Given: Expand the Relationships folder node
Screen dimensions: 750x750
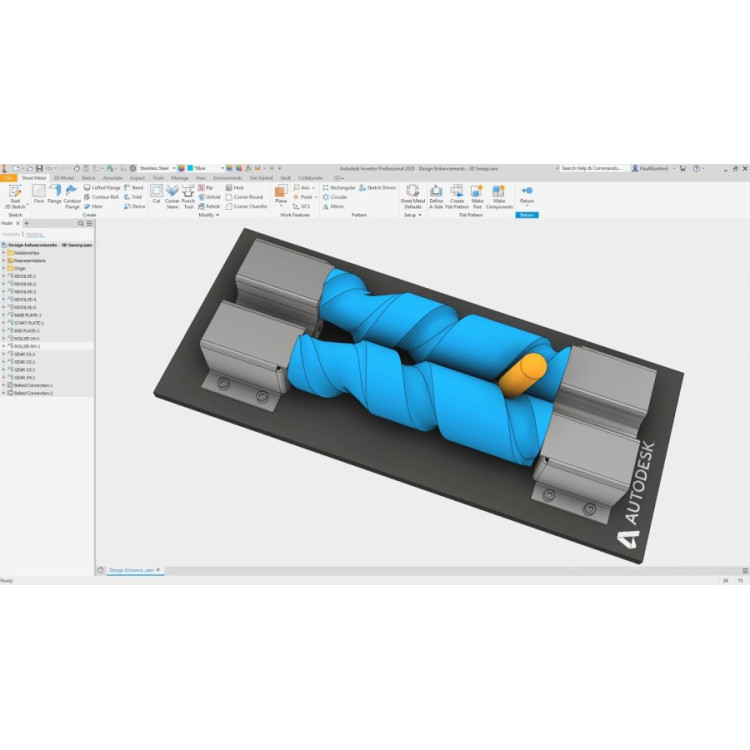Looking at the screenshot, I should pyautogui.click(x=3, y=253).
